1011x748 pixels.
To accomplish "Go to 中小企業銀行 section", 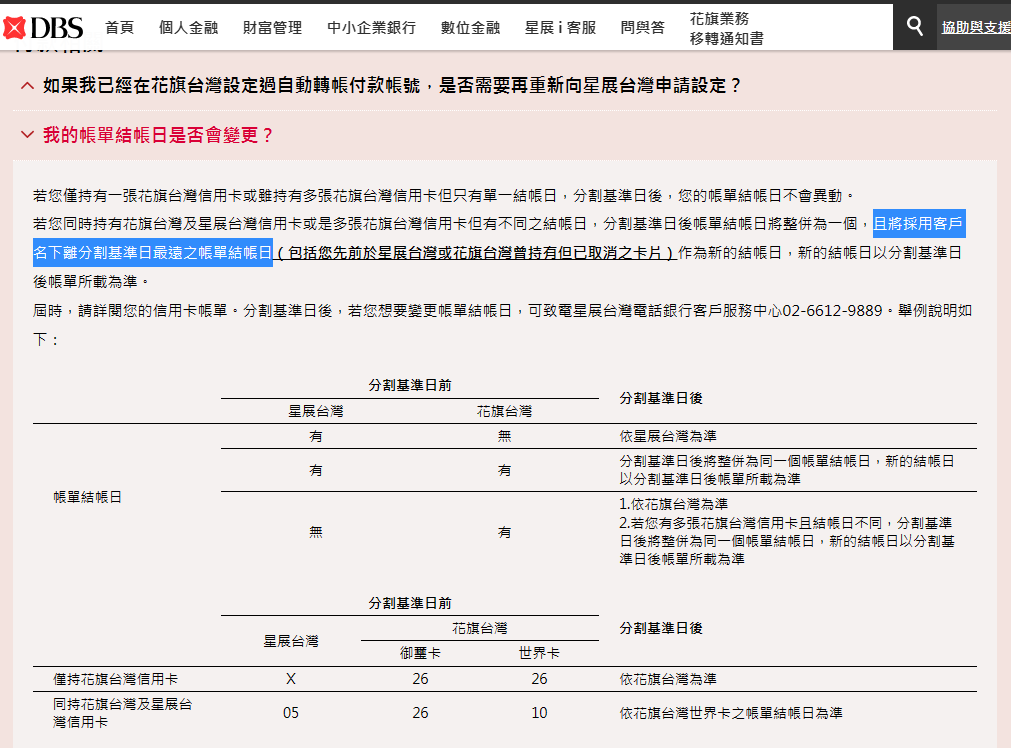I will 371,27.
